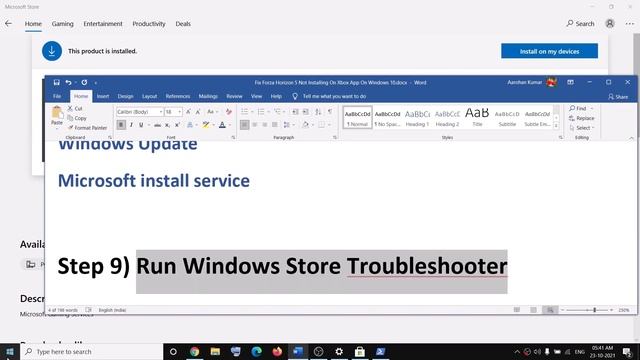Screen dimensions: 640x360
Task: Click Replace in Editing group
Action: tap(582, 118)
